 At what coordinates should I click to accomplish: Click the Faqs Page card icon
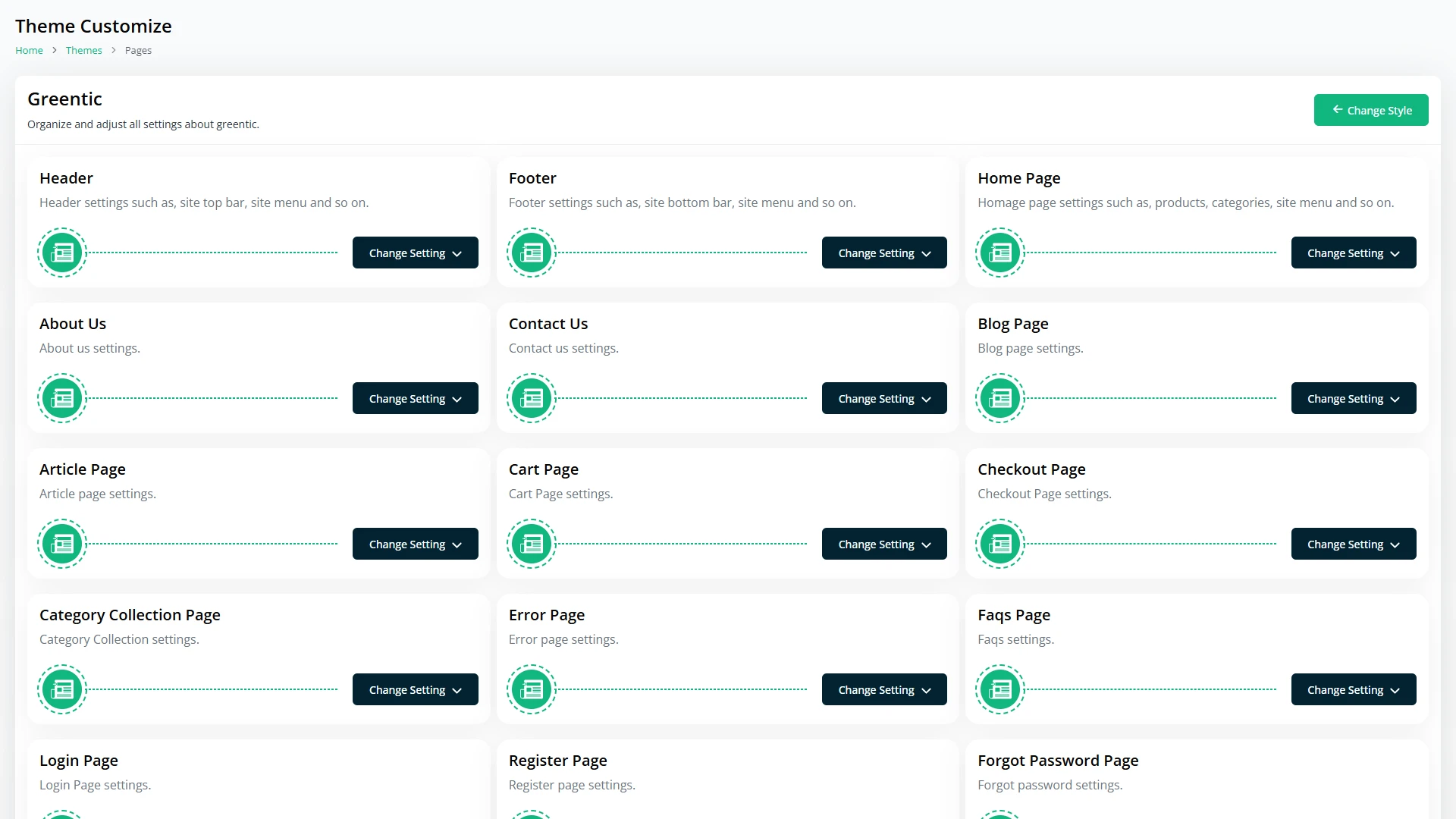click(1000, 689)
